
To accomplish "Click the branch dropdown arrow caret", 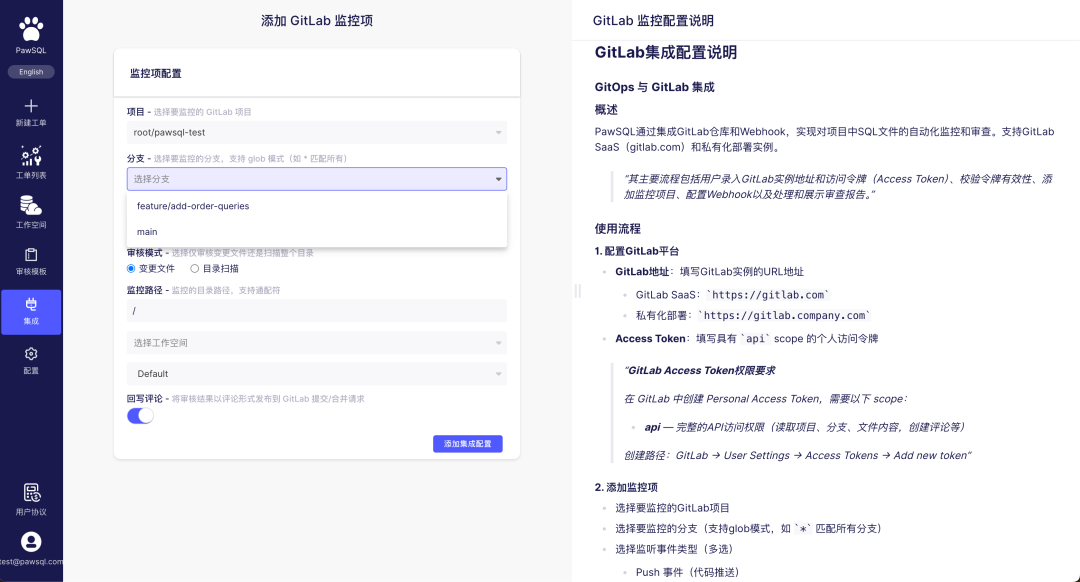I will tap(499, 179).
